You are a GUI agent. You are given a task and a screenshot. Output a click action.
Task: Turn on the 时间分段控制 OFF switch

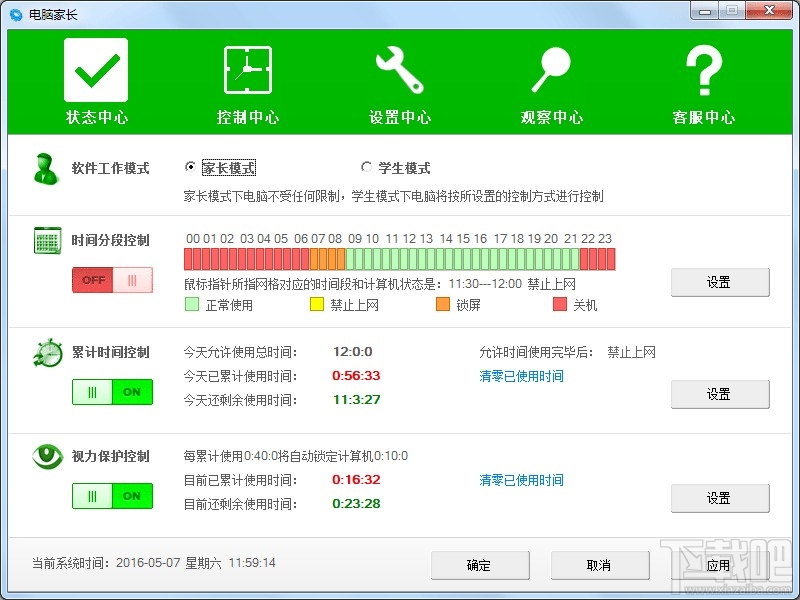click(112, 280)
